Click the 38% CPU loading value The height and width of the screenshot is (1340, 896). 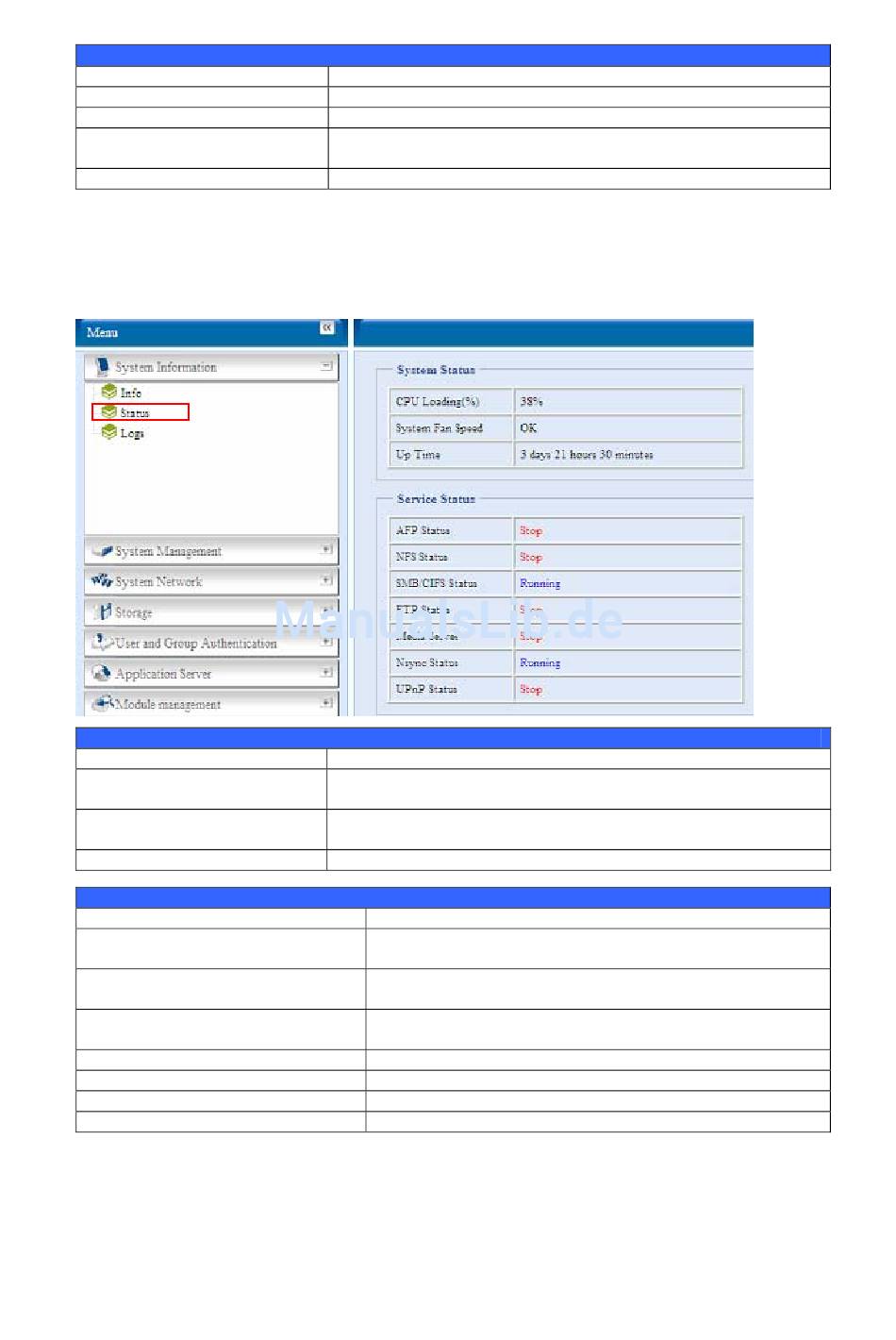[531, 402]
